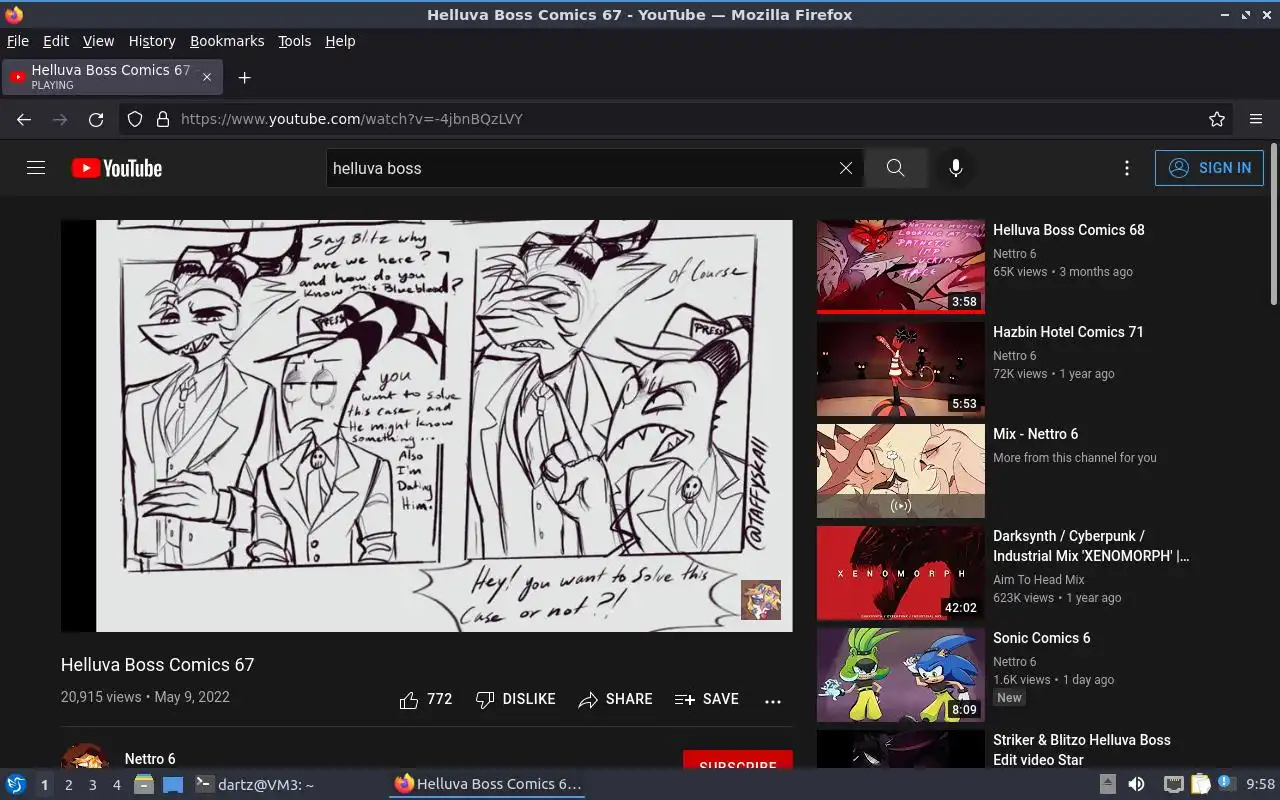The width and height of the screenshot is (1280, 800).
Task: Open the Tools menu
Action: coord(294,41)
